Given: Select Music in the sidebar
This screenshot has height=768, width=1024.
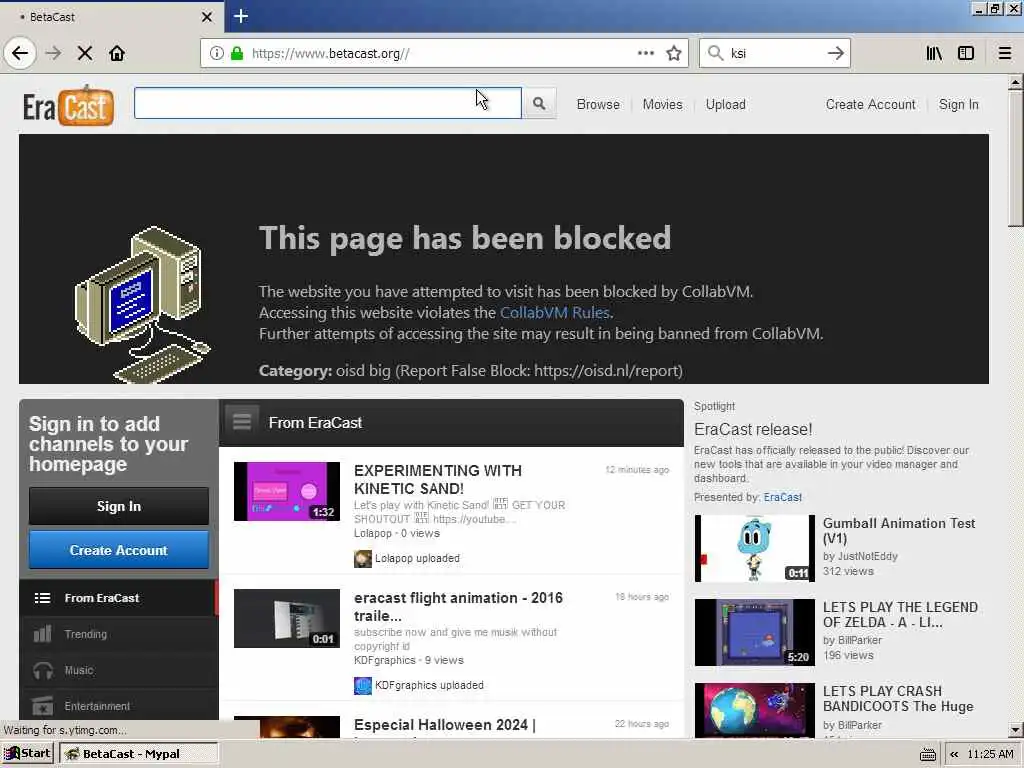Looking at the screenshot, I should pos(119,670).
